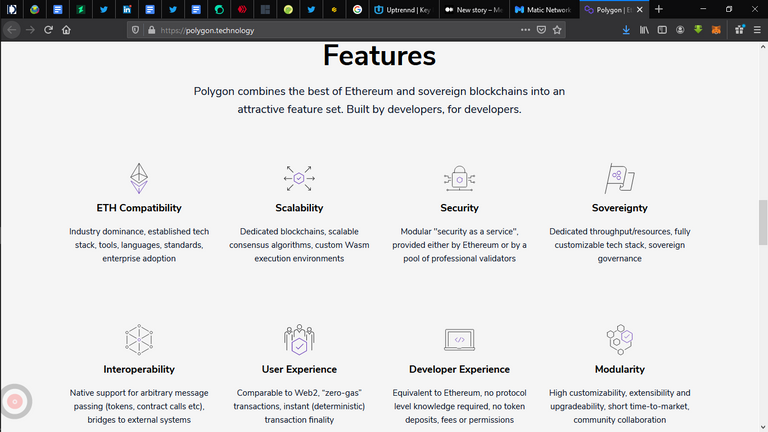Click the User Experience title
768x432 pixels.
299,369
